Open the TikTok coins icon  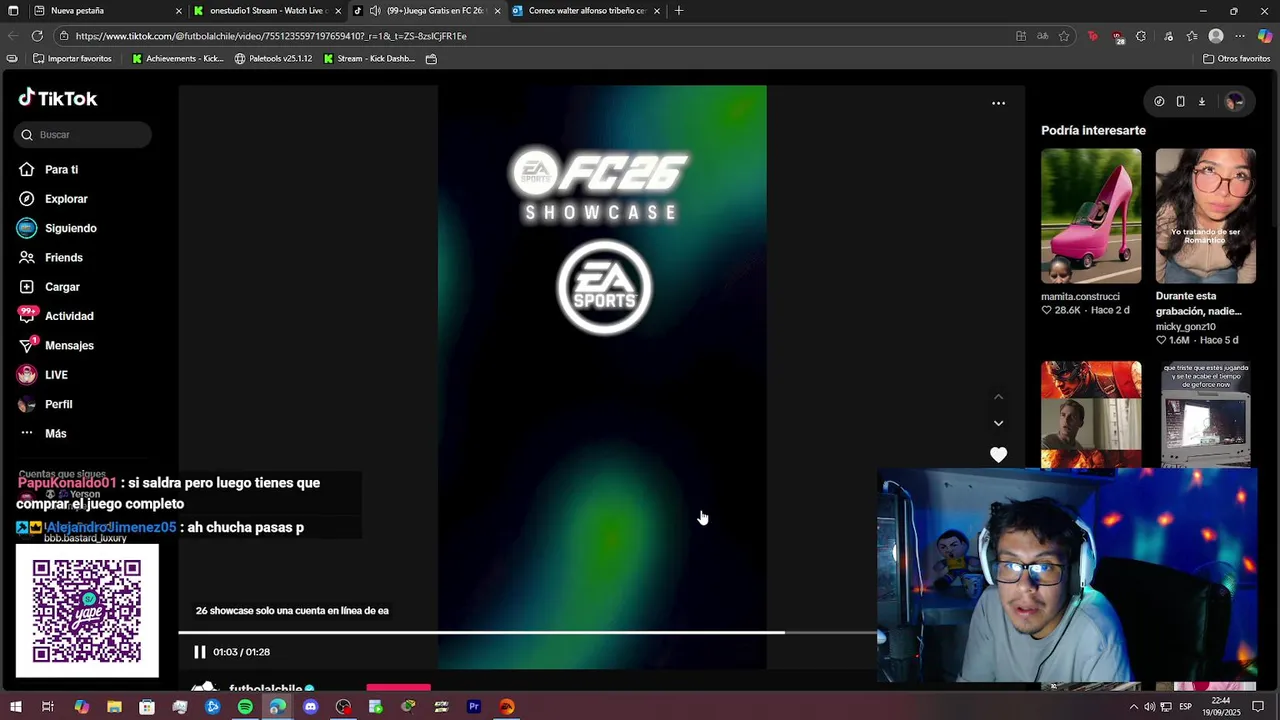pyautogui.click(x=1159, y=101)
